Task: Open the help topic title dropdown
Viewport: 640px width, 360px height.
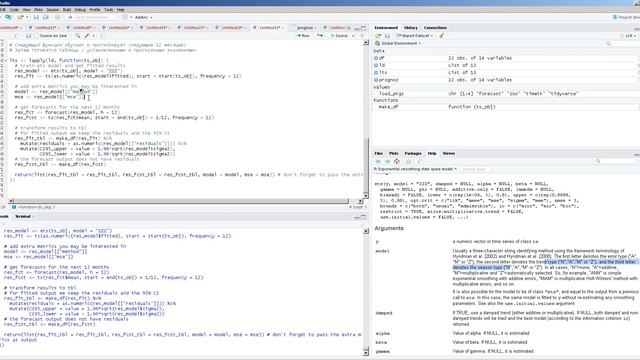Action: 416,169
